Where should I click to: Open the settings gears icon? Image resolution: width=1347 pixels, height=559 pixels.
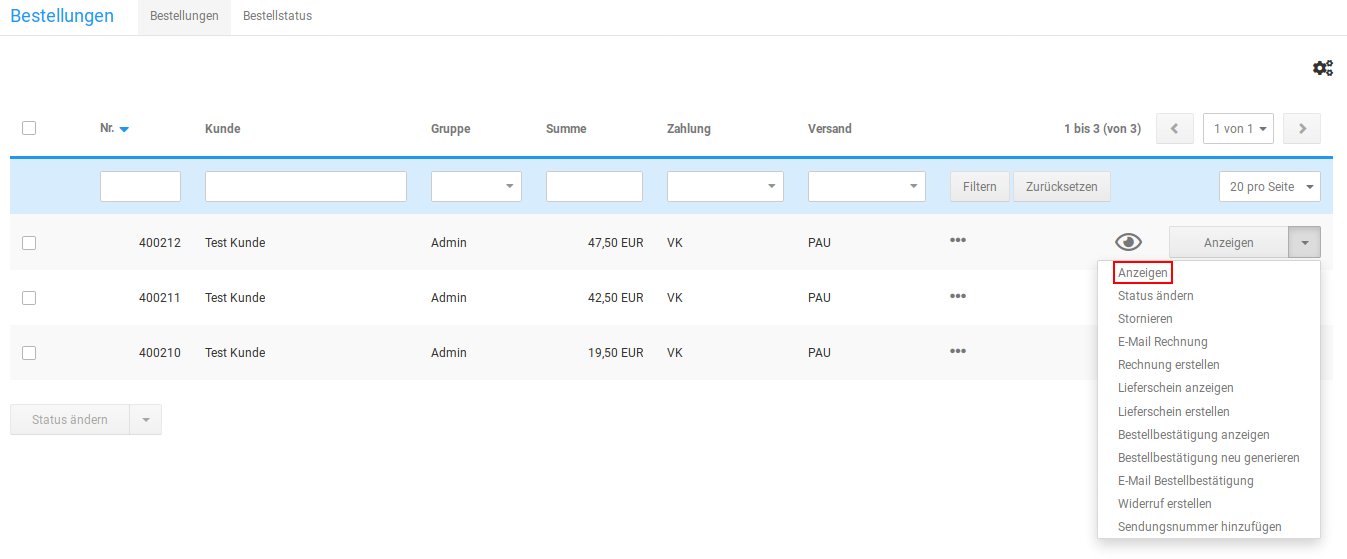[1322, 68]
